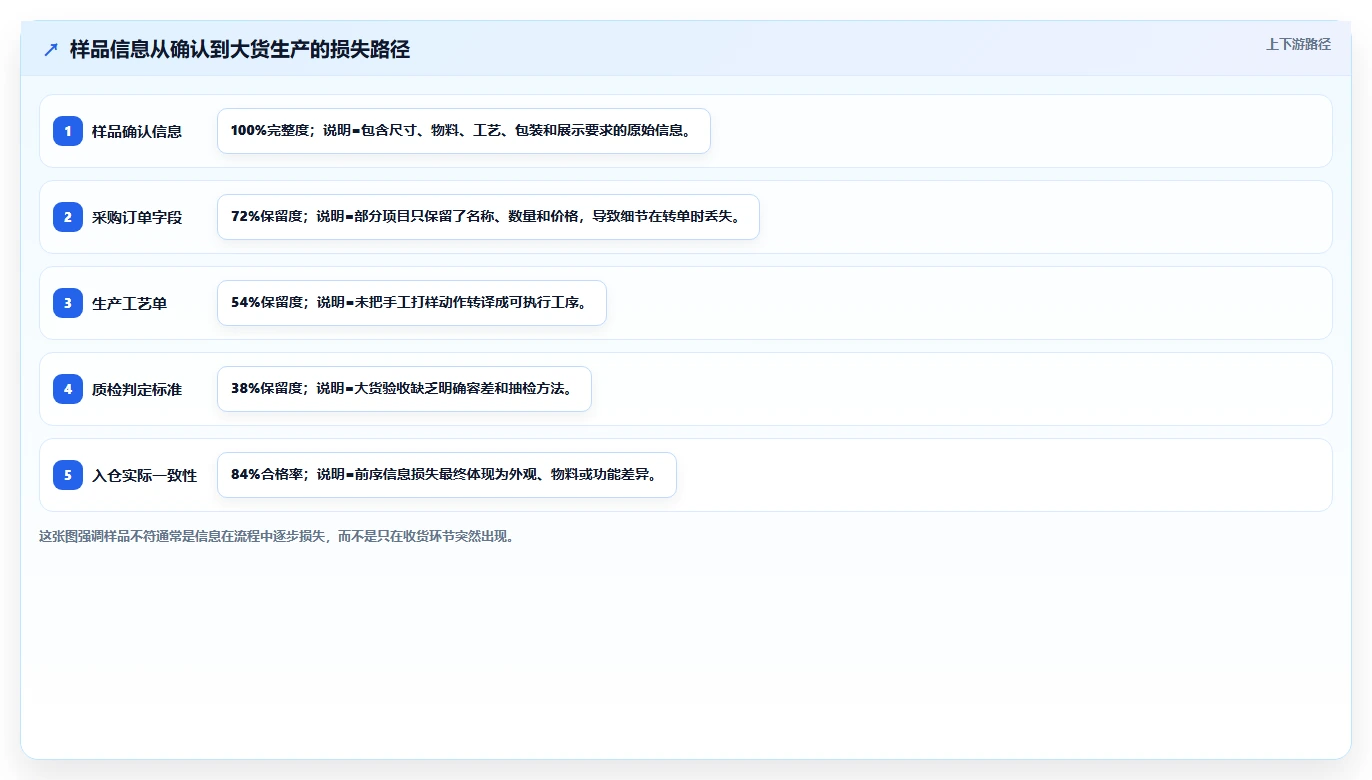Click the 样品确认信息 step label

coord(137,131)
